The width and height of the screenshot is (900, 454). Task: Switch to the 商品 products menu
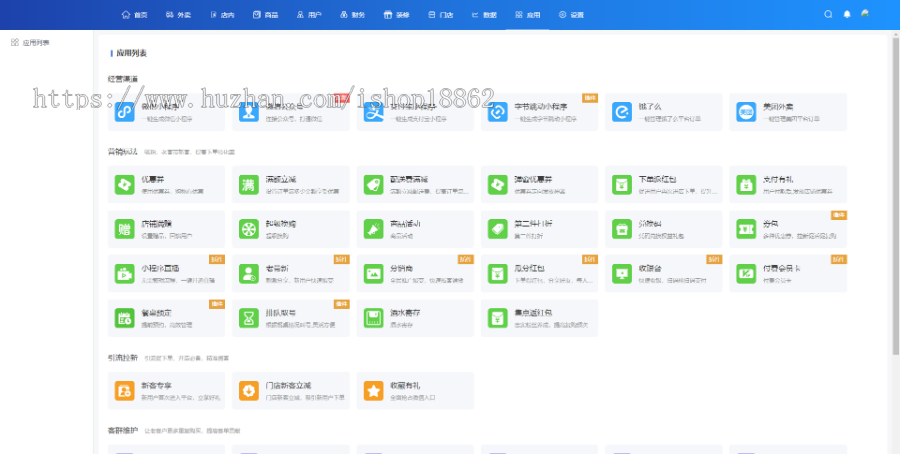coord(265,15)
